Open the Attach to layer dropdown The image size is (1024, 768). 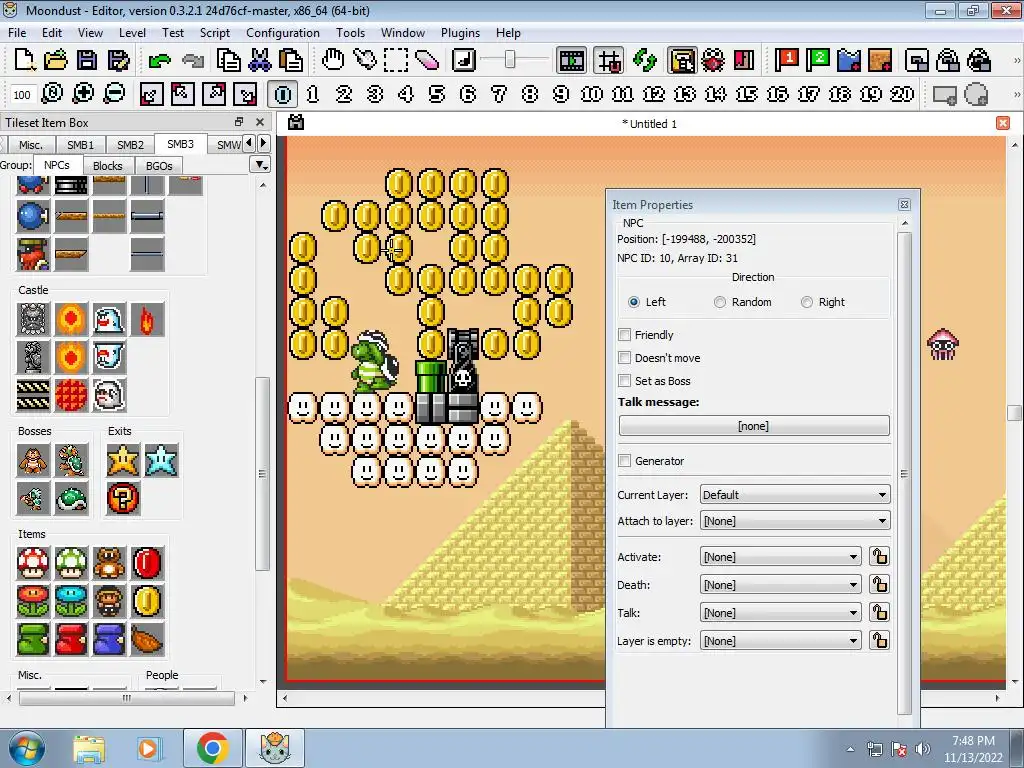pos(795,521)
